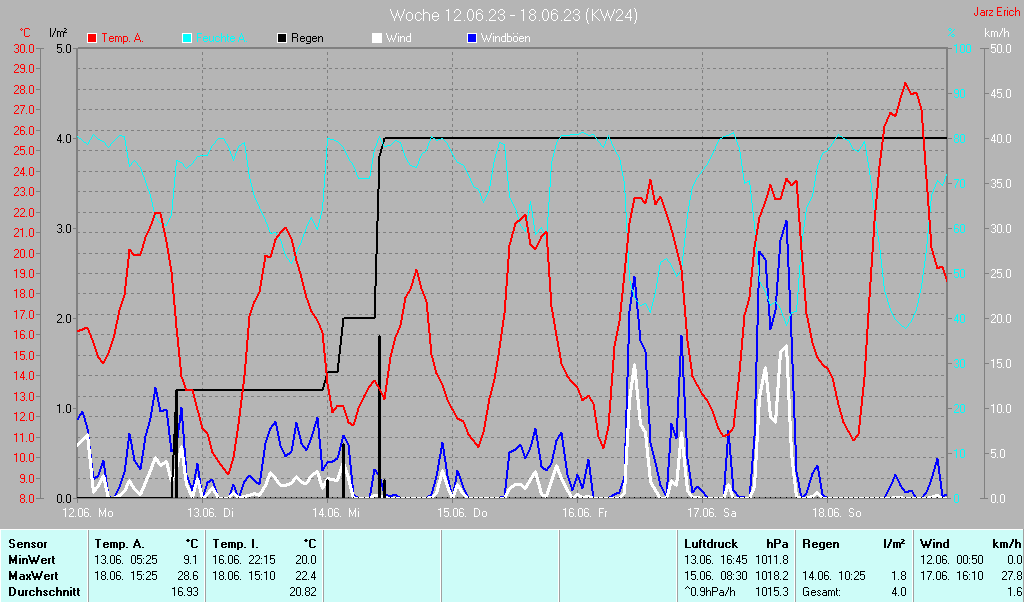The height and width of the screenshot is (602, 1024).
Task: Click the cyan '100' humidity axis value
Action: pyautogui.click(x=963, y=49)
